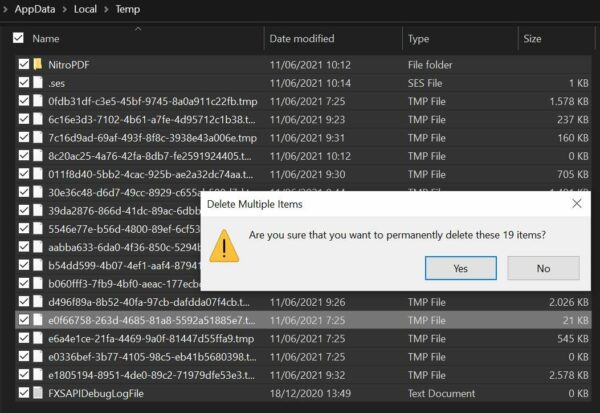Click the file icon of e1805194-8951 file
This screenshot has height=413, width=600.
39,374
